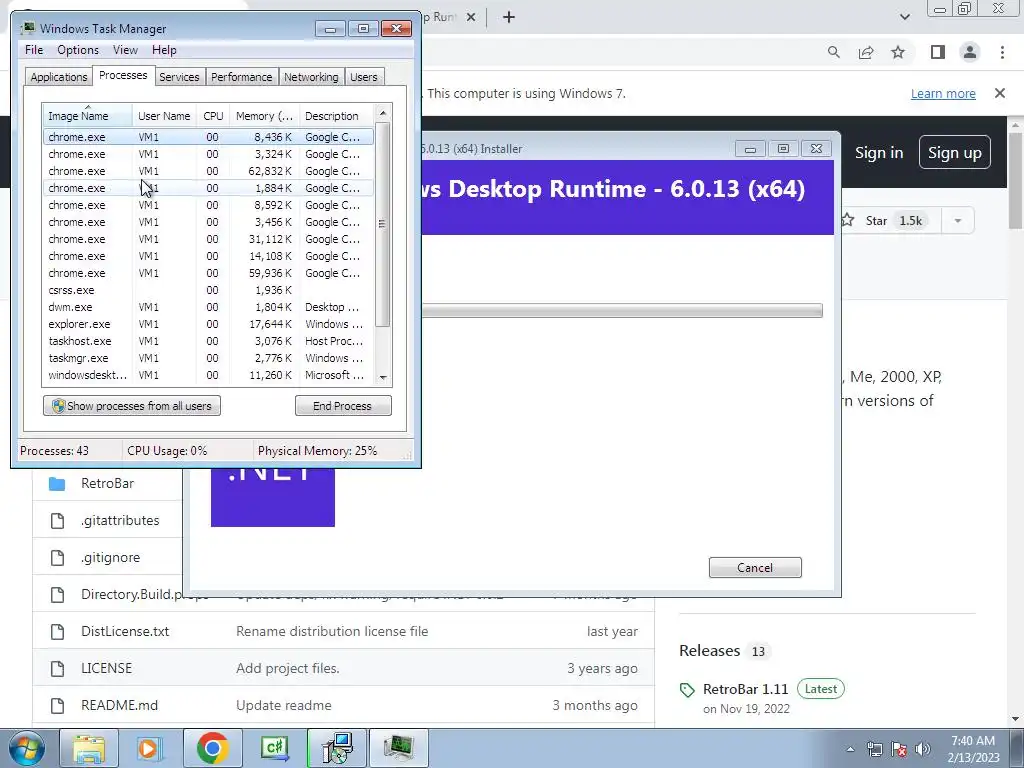Dismiss the Windows 7 warning infobar
This screenshot has height=768, width=1024.
pos(999,93)
